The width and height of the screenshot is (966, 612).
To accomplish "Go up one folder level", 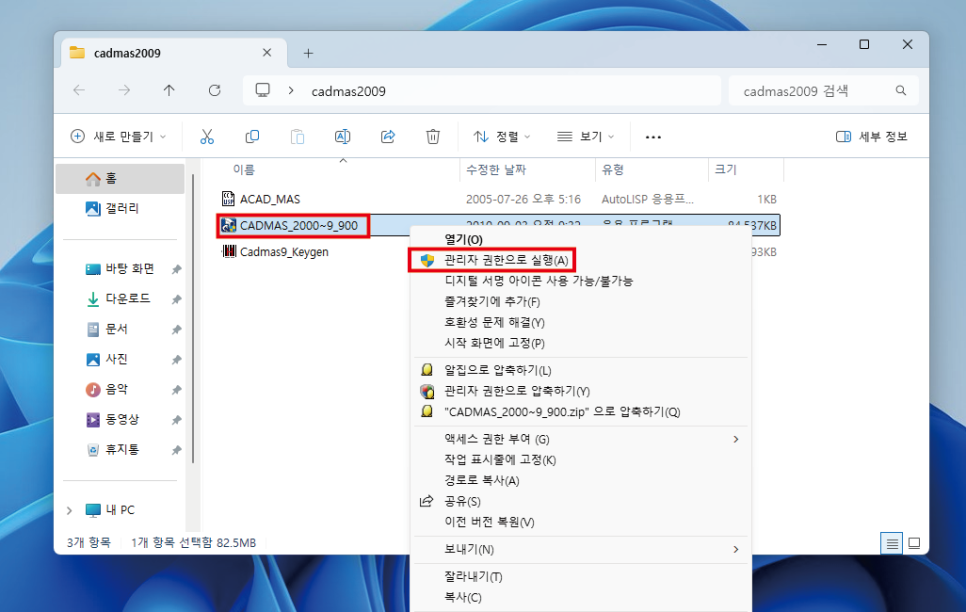I will (169, 91).
